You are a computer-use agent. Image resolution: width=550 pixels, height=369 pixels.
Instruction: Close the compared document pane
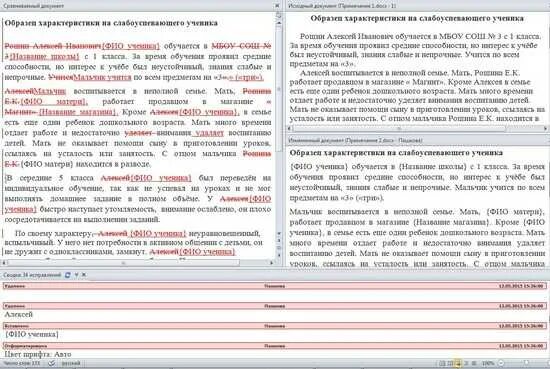(x=277, y=6)
